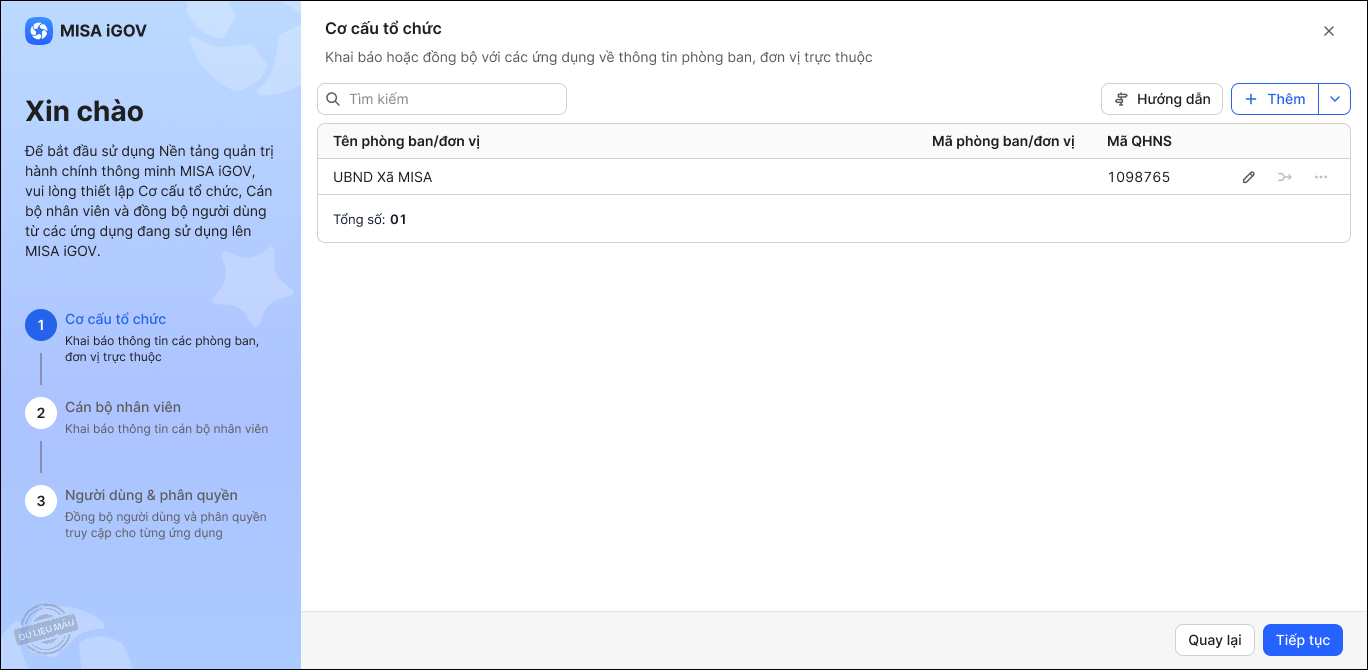Click the magnifier icon in search box
Screen dimensions: 1368x670
(x=334, y=99)
